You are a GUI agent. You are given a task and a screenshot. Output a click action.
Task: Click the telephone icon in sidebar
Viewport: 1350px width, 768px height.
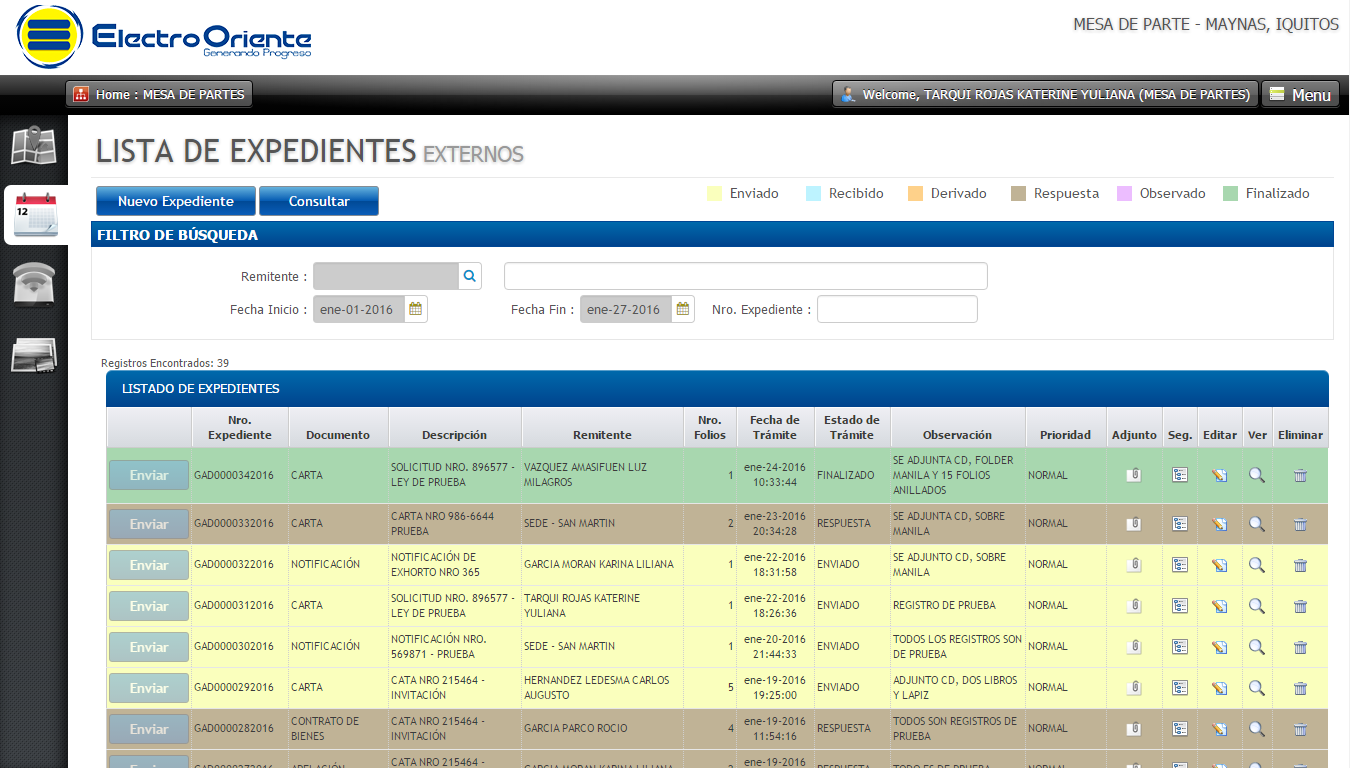[x=33, y=285]
